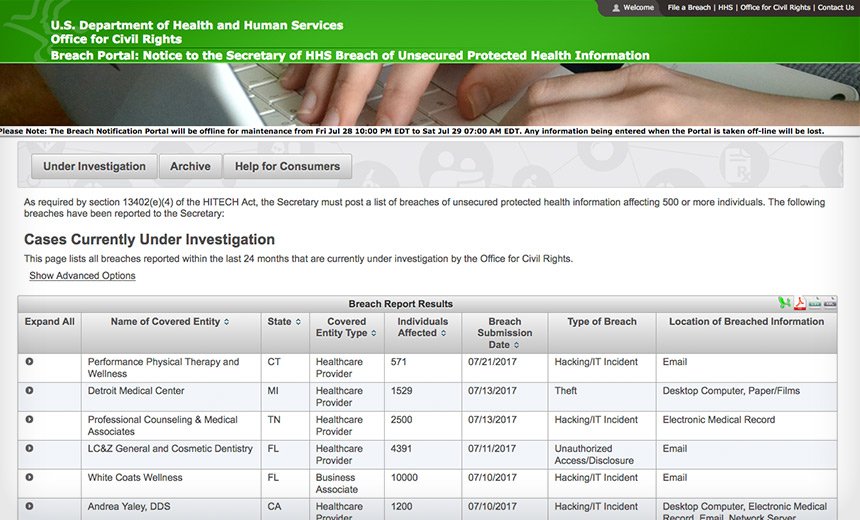Export results as Excel file

click(x=784, y=303)
